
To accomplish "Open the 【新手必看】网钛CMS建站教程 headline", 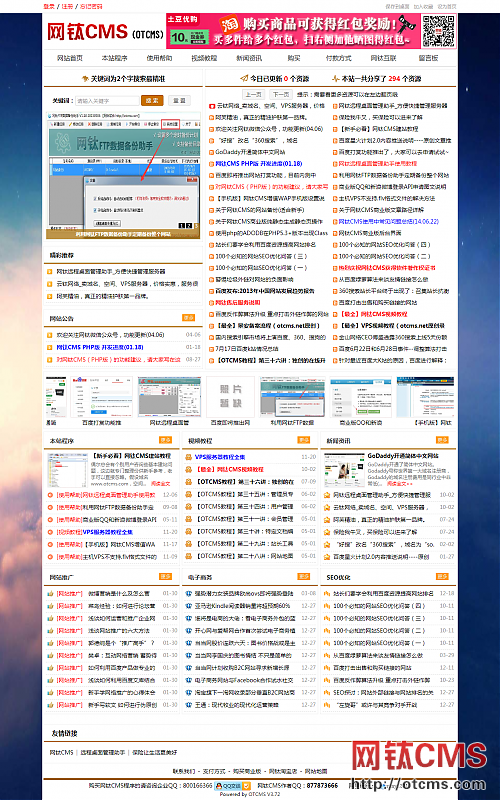I will click(131, 456).
